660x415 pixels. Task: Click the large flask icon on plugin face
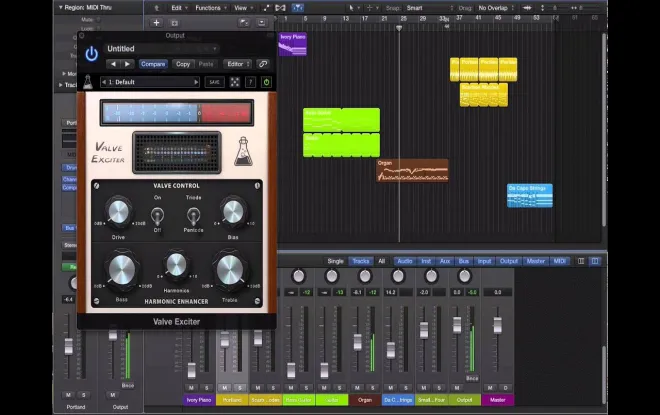[x=244, y=151]
